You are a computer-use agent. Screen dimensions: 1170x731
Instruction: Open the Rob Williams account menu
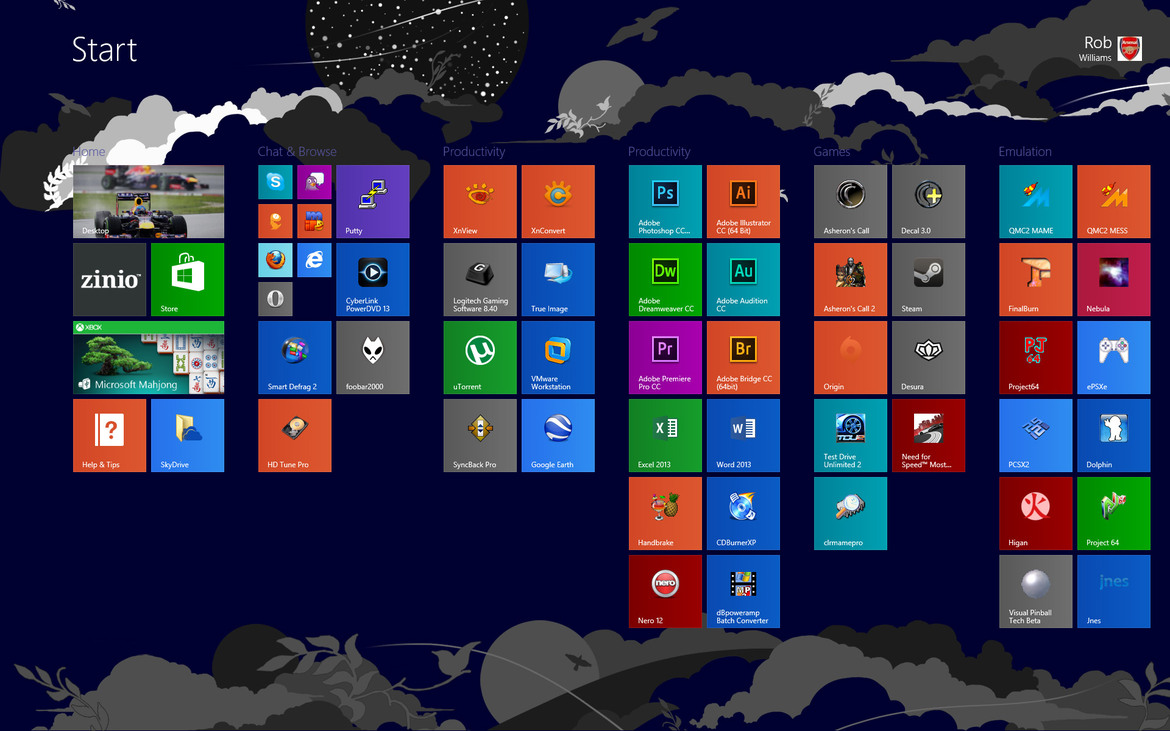click(x=1110, y=48)
